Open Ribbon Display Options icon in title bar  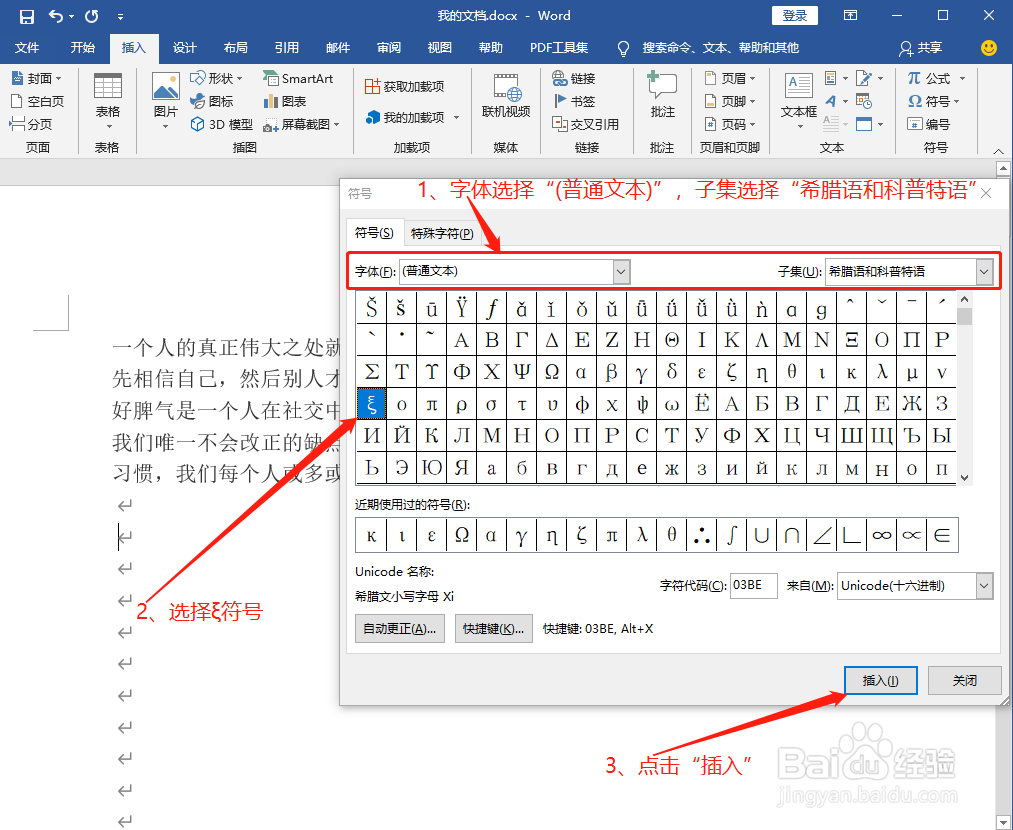[851, 16]
